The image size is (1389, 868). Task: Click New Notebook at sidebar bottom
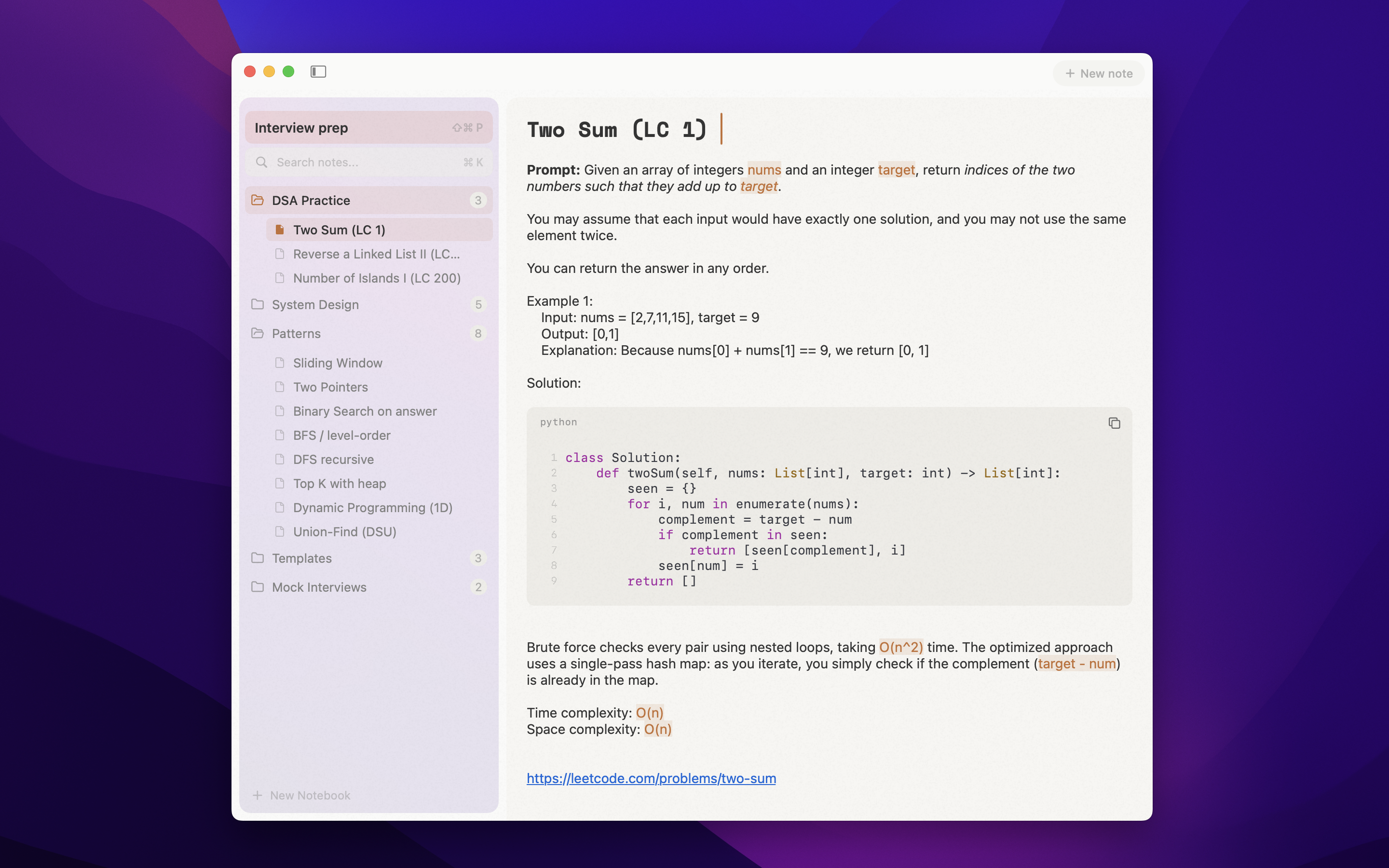(x=301, y=795)
